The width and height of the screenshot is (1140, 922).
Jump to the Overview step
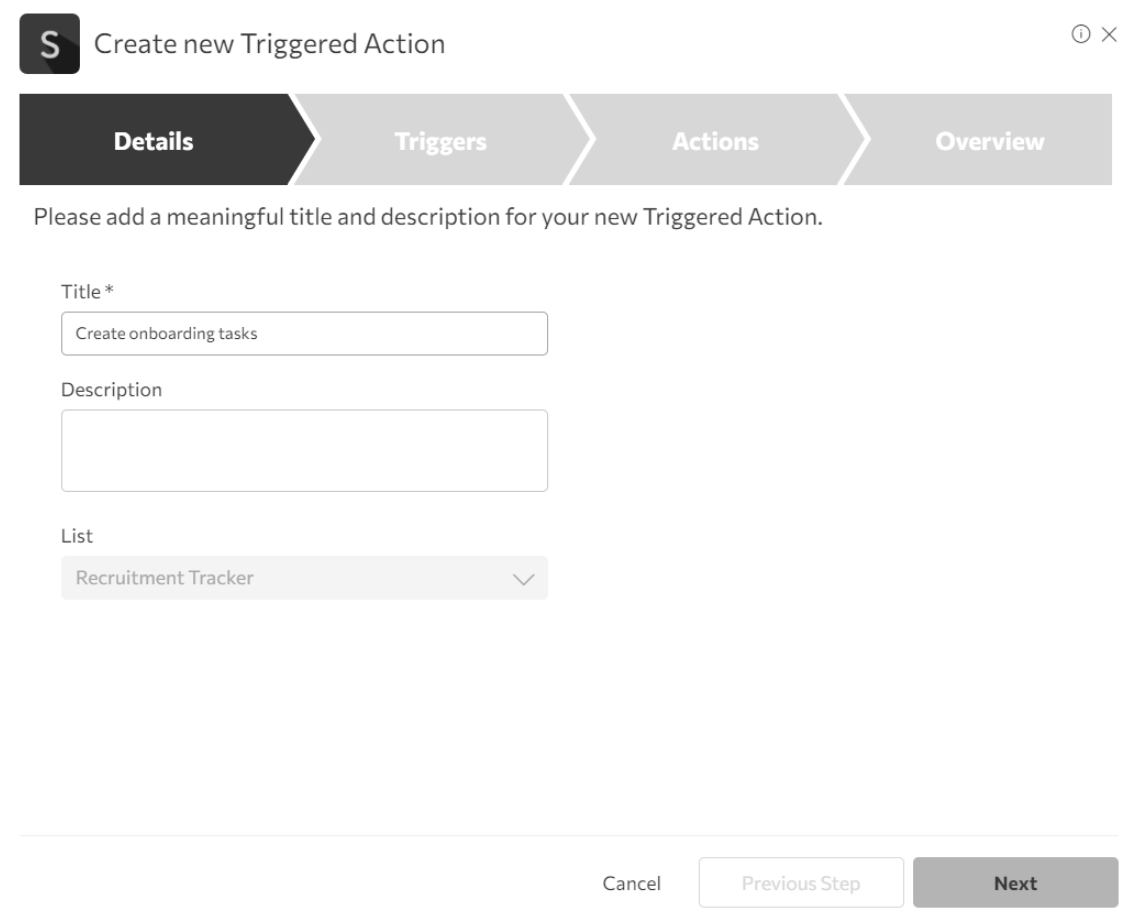coord(989,141)
